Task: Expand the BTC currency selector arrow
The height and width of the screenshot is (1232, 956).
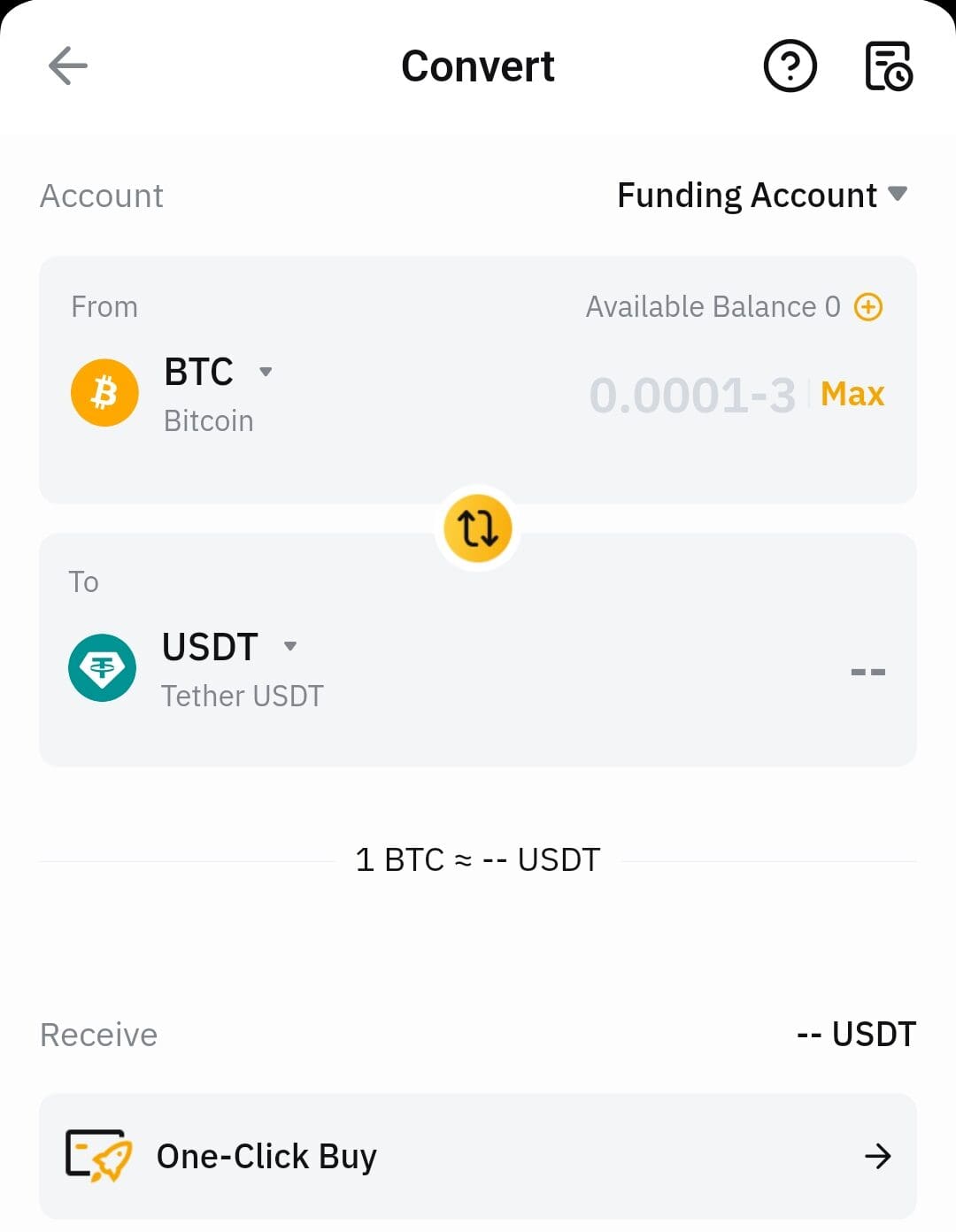Action: pos(266,372)
